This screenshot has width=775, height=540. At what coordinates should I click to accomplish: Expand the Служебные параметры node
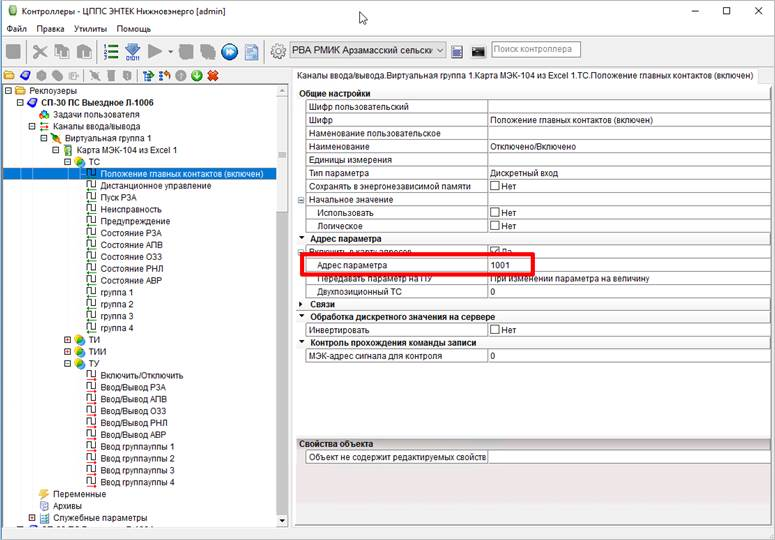coord(32,518)
